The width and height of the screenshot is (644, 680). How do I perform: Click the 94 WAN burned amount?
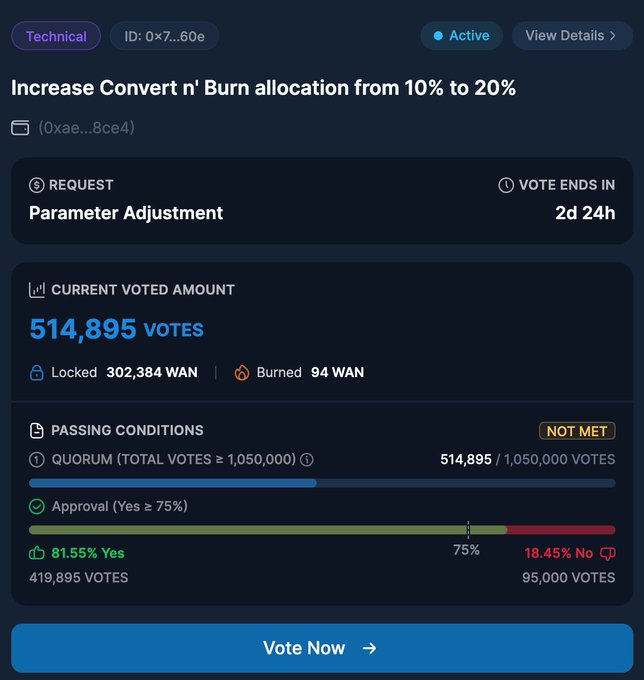point(337,373)
